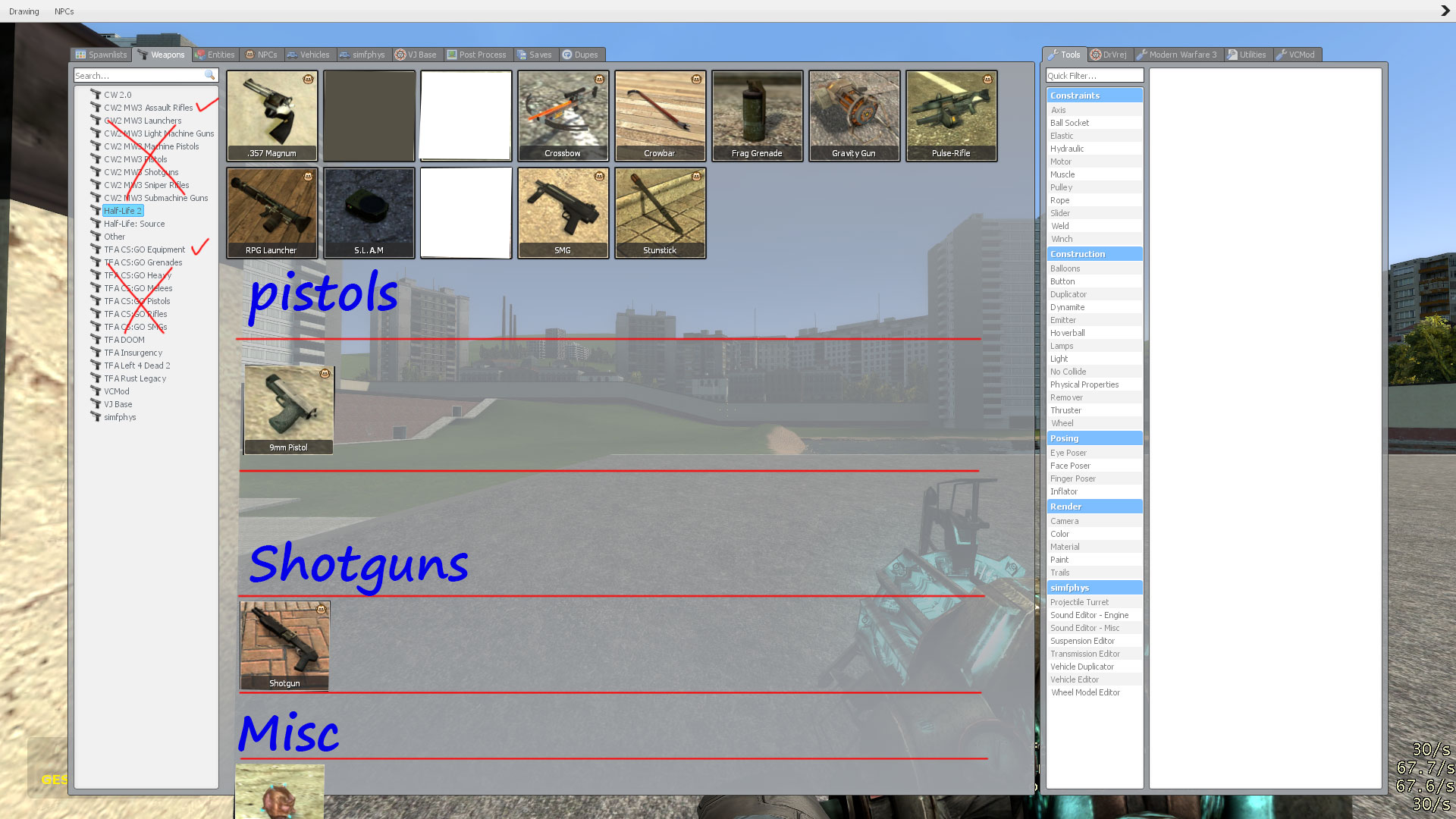Select the VJ Base weapon category
This screenshot has height=819, width=1456.
pos(118,404)
